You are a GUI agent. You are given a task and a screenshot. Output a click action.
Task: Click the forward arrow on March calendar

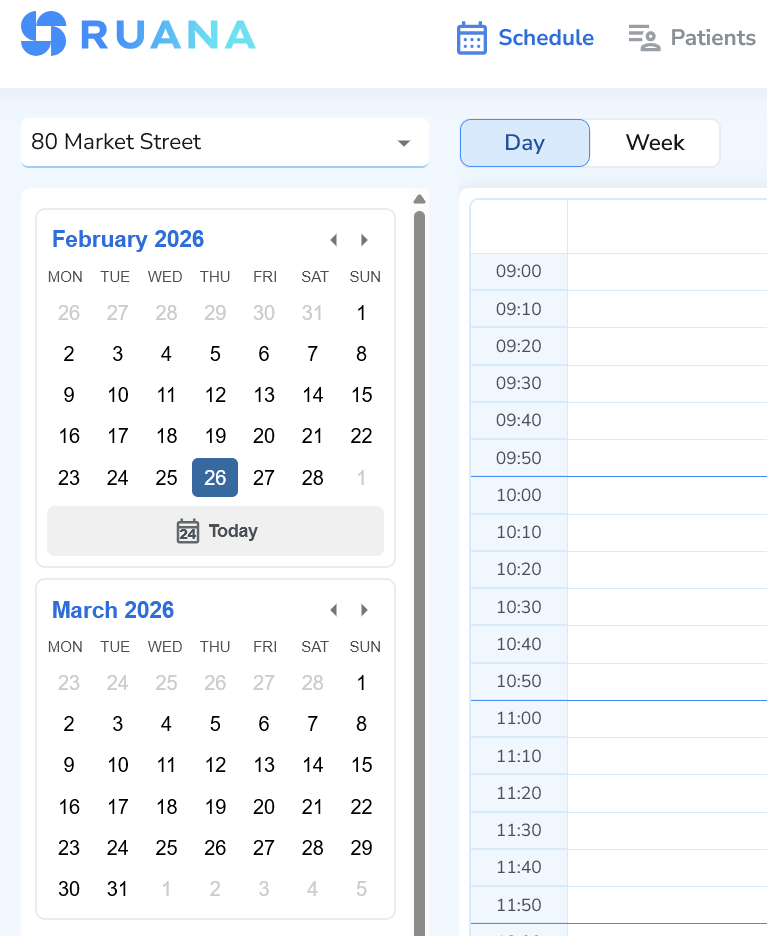pos(364,610)
